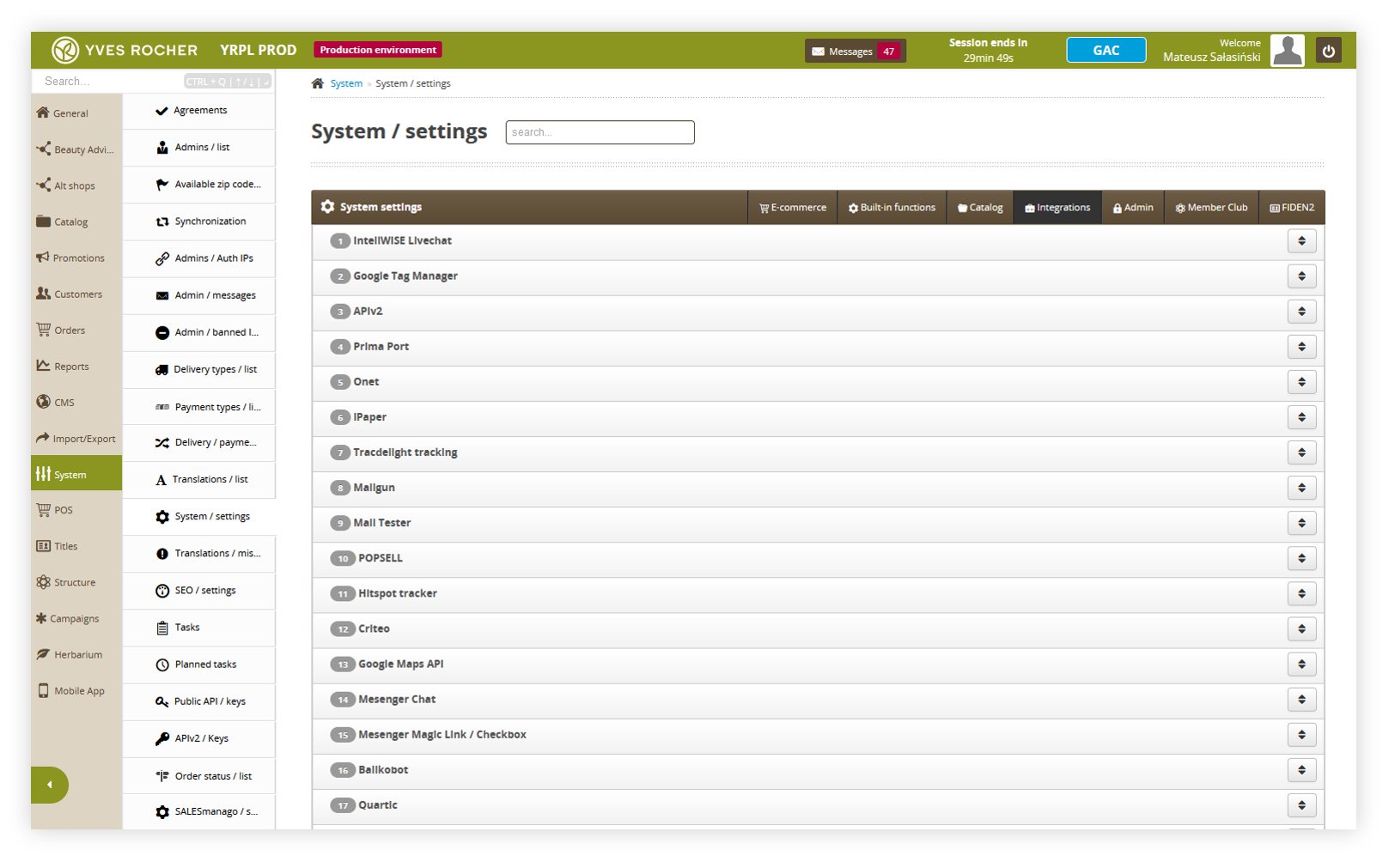This screenshot has height=868, width=1395.
Task: Open Admin / banned item
Action: point(199,332)
